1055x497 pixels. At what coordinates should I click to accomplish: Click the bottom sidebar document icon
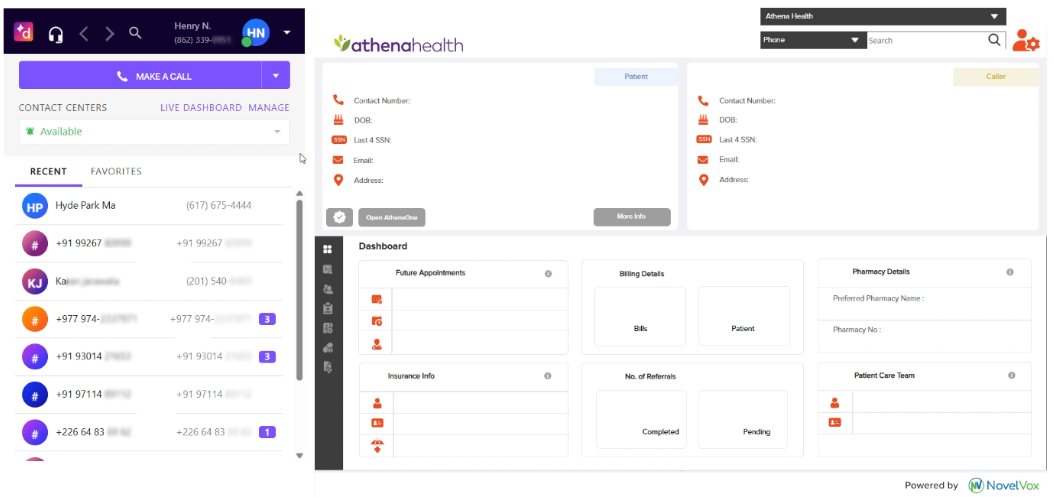coord(328,367)
